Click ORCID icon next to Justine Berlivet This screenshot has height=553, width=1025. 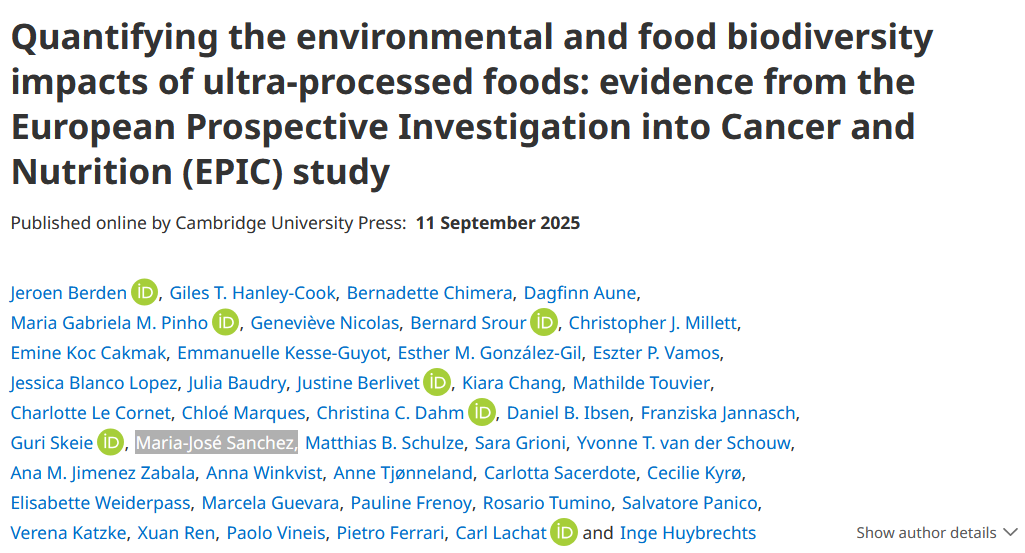[x=437, y=383]
